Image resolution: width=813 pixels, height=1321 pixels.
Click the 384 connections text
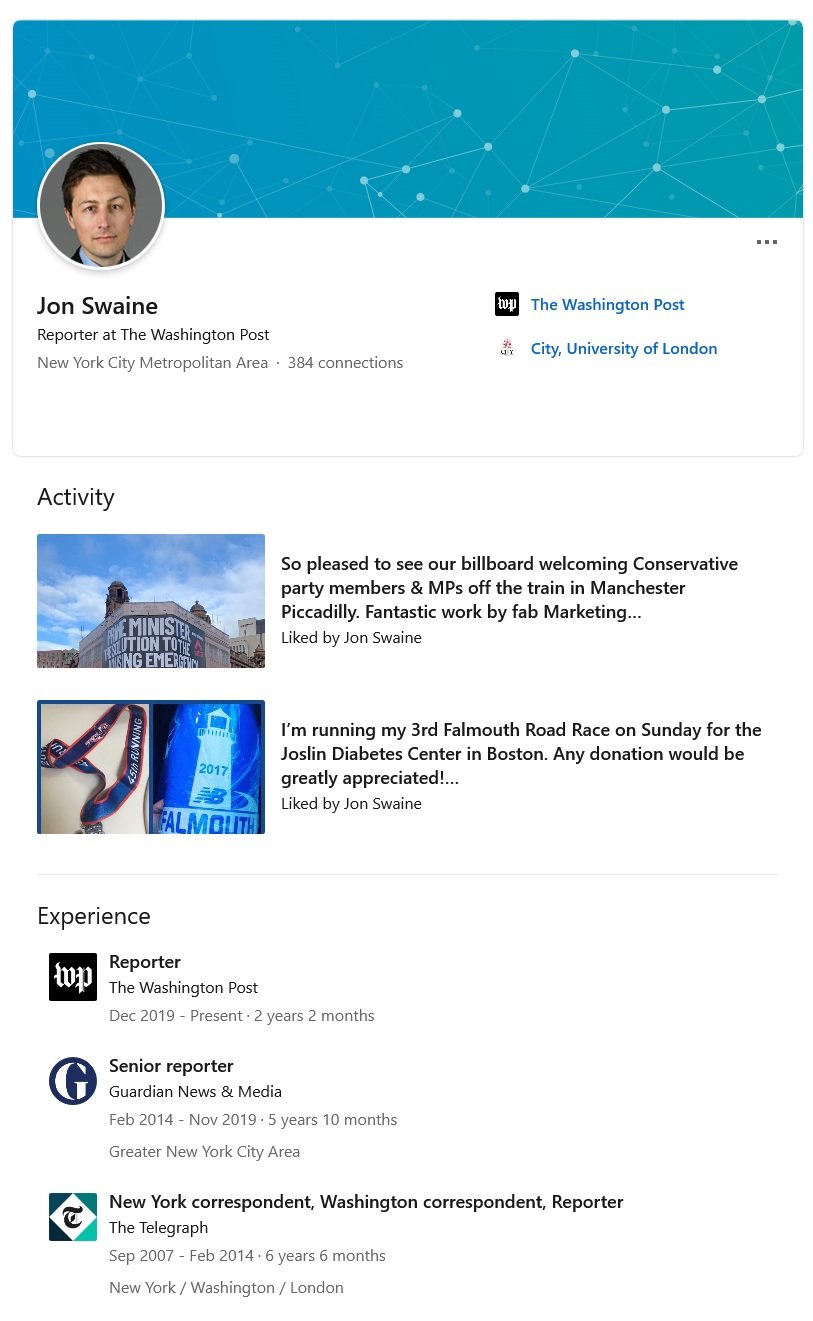[345, 363]
